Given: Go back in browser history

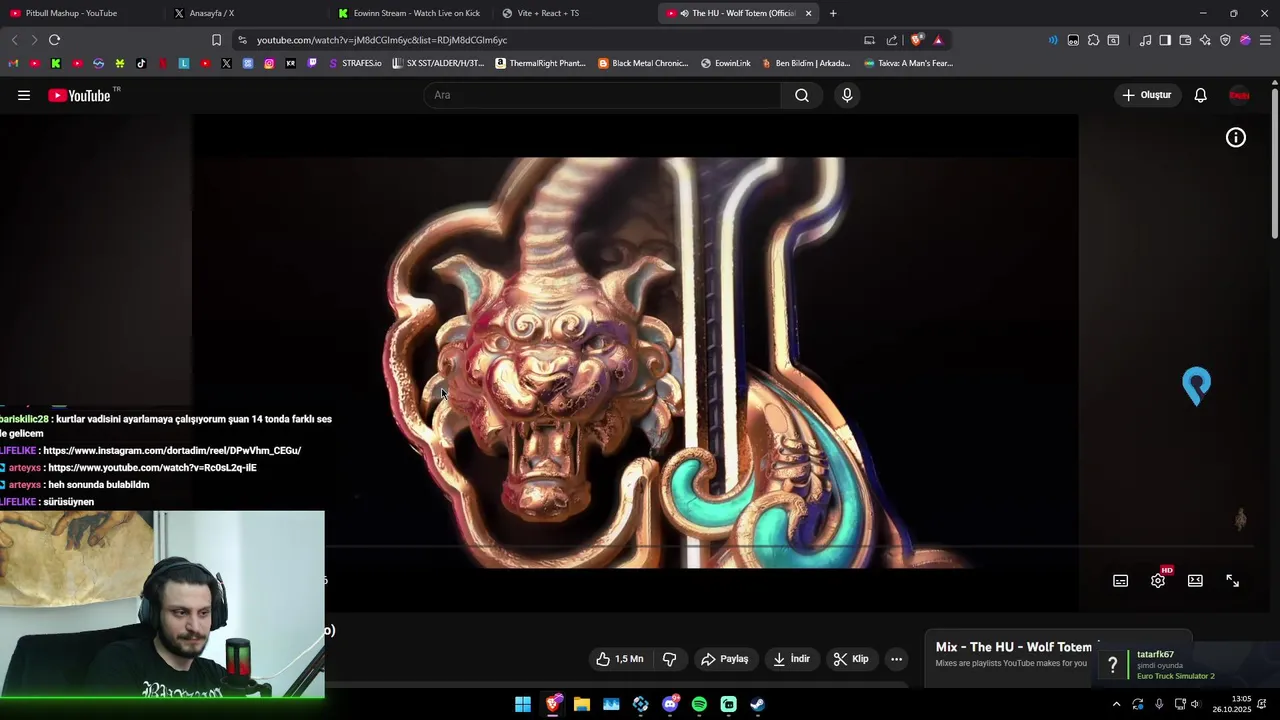Looking at the screenshot, I should tap(14, 40).
